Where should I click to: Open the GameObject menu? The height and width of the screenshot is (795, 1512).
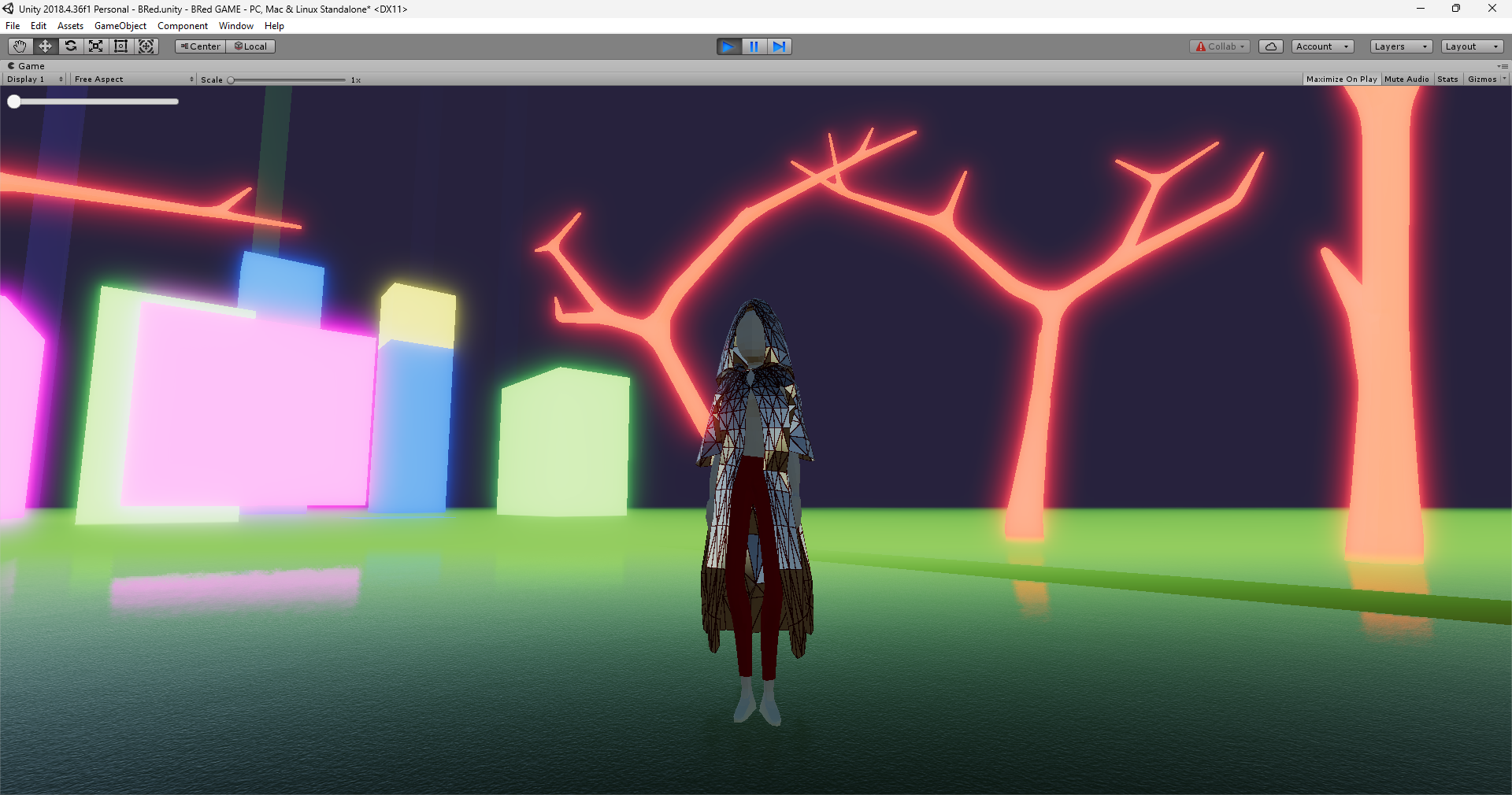[120, 25]
